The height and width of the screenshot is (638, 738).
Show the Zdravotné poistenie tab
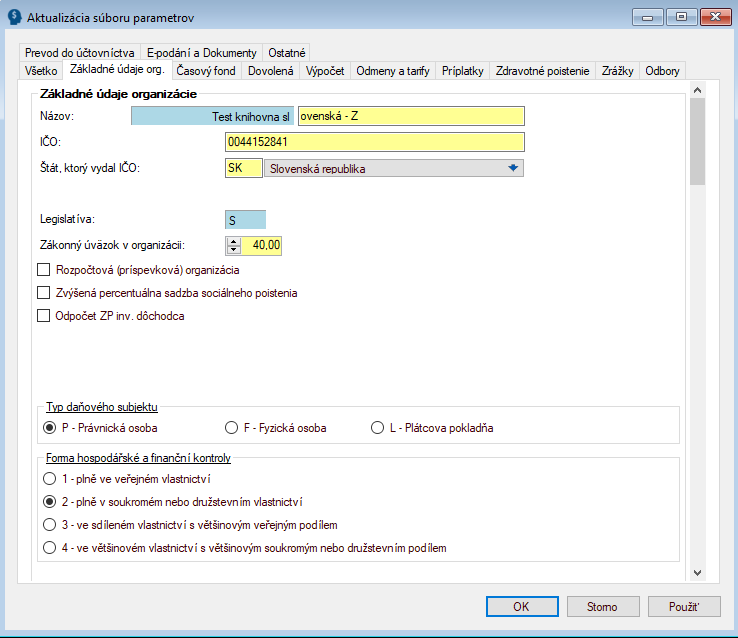(542, 71)
